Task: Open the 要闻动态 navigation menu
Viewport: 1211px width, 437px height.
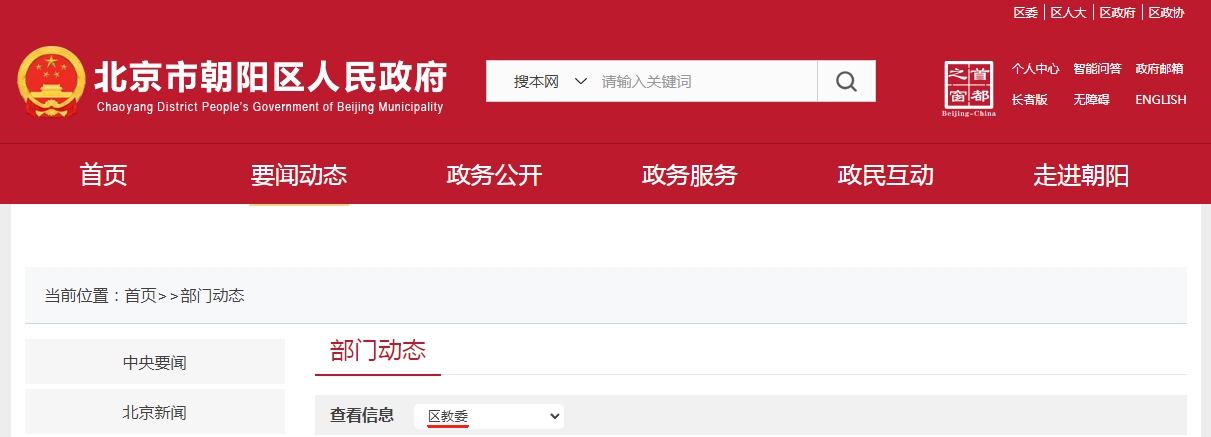Action: tap(298, 176)
